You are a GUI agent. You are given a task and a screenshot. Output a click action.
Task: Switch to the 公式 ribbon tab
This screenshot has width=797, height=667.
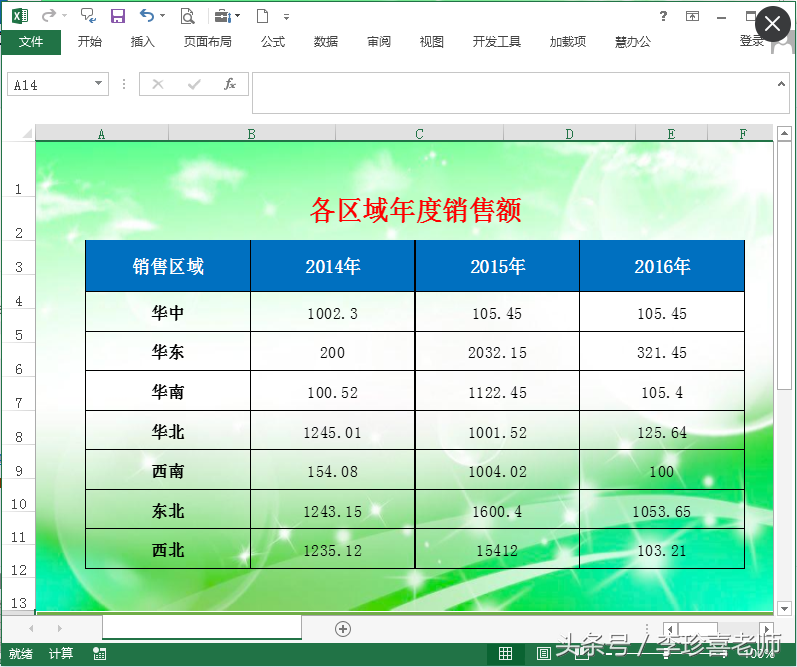[273, 42]
